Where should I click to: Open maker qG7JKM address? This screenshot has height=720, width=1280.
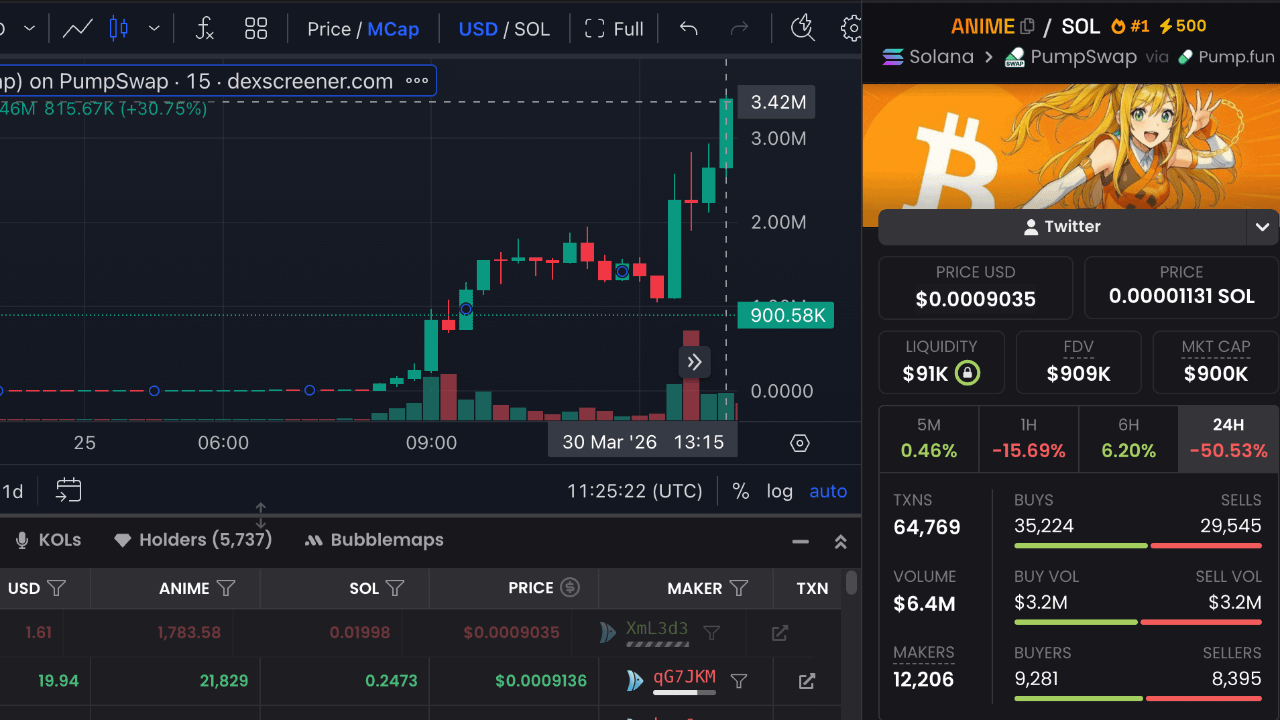pyautogui.click(x=684, y=677)
